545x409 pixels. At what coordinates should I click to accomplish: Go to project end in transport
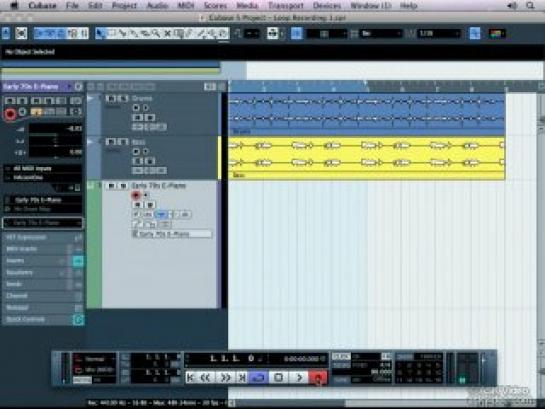pyautogui.click(x=242, y=377)
